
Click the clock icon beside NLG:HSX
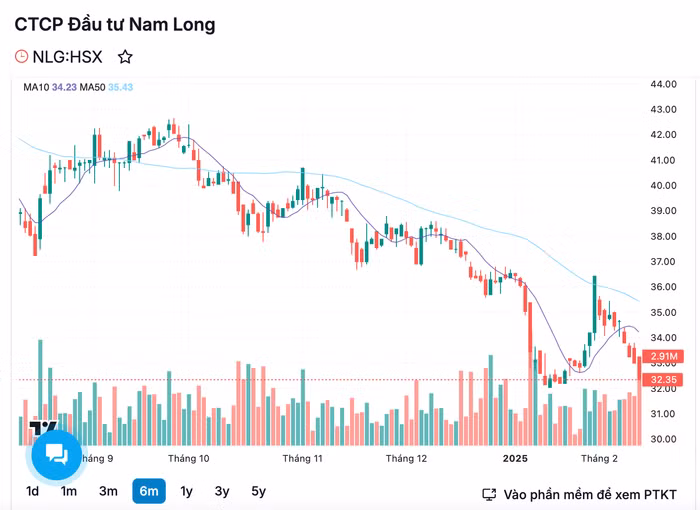(22, 57)
